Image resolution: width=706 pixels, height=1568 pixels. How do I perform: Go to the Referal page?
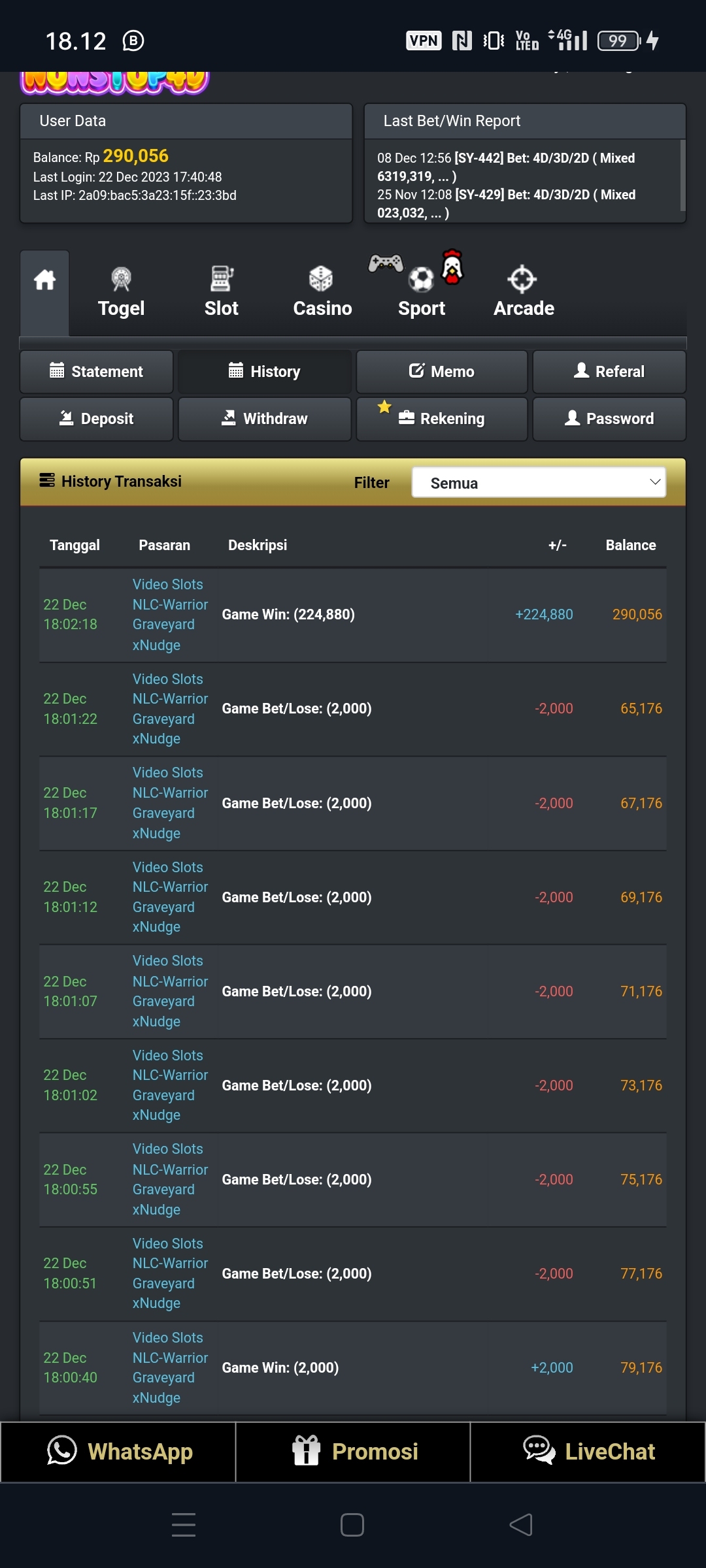(x=609, y=372)
